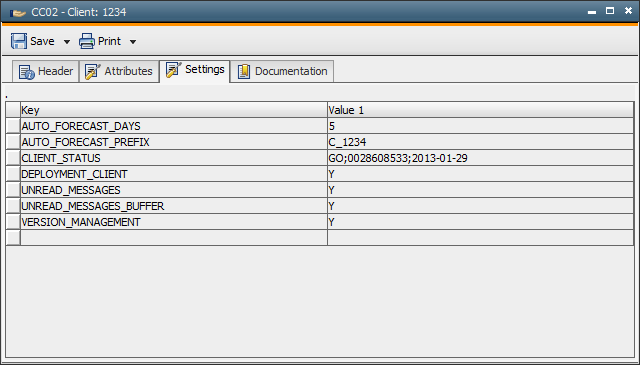The width and height of the screenshot is (640, 365).
Task: Open the Attributes tab
Action: (x=119, y=71)
